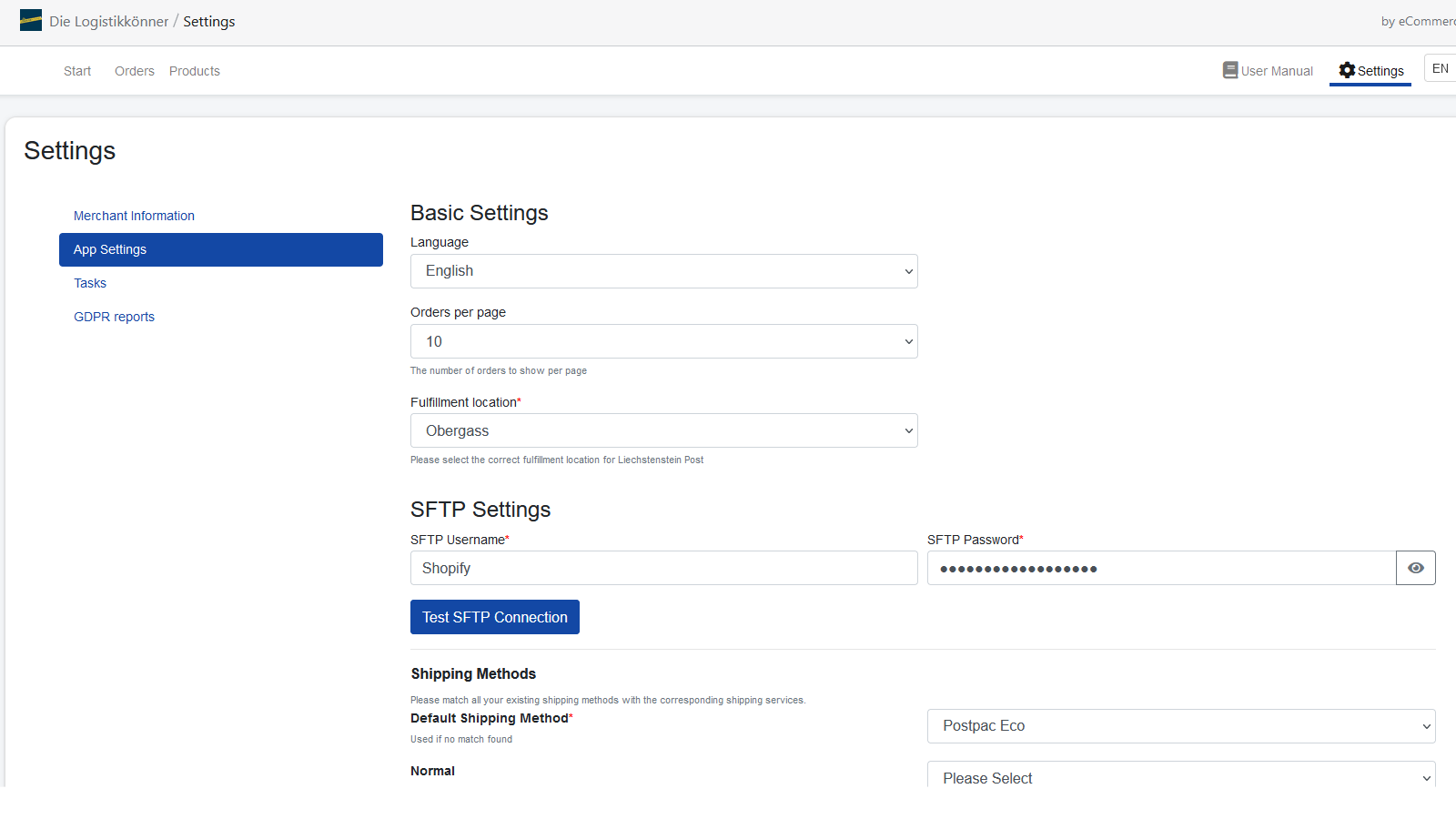Open GDPR reports in the sidebar
The height and width of the screenshot is (819, 1456).
coord(114,317)
